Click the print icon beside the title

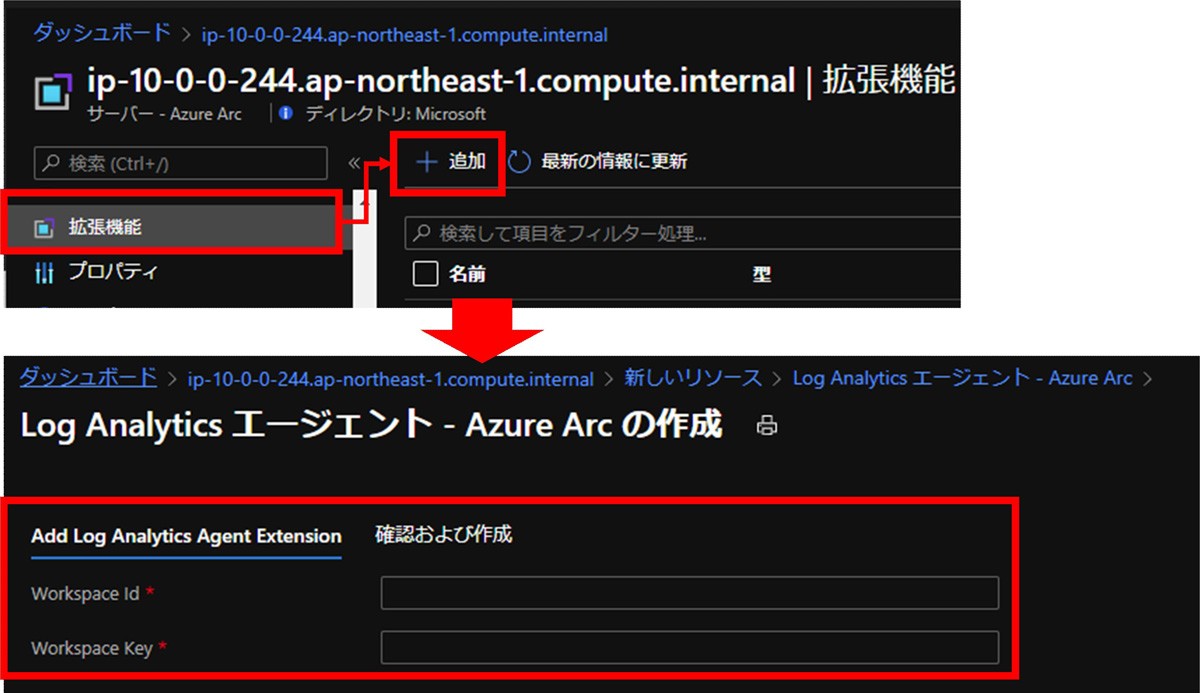coord(767,426)
